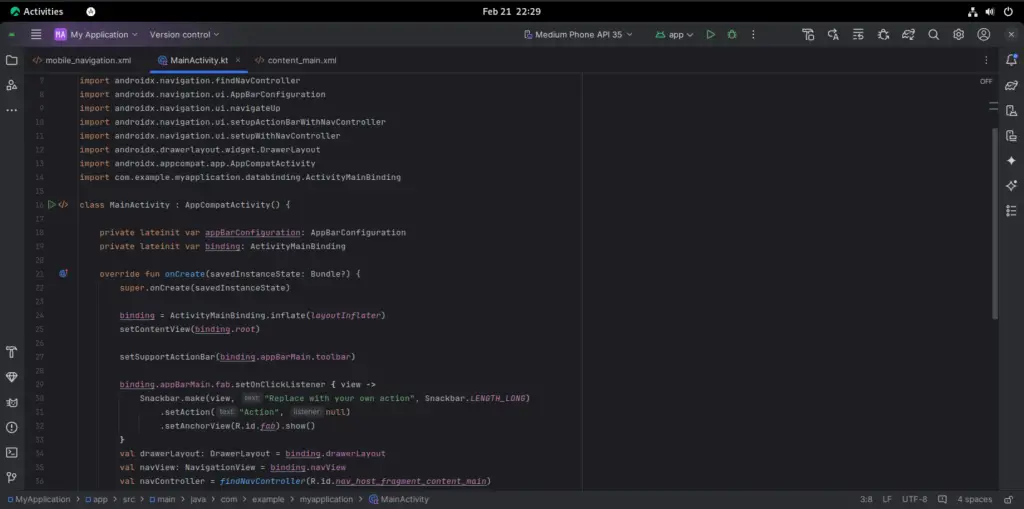
Task: Click related XML file gutter icon line 16
Action: click(63, 205)
